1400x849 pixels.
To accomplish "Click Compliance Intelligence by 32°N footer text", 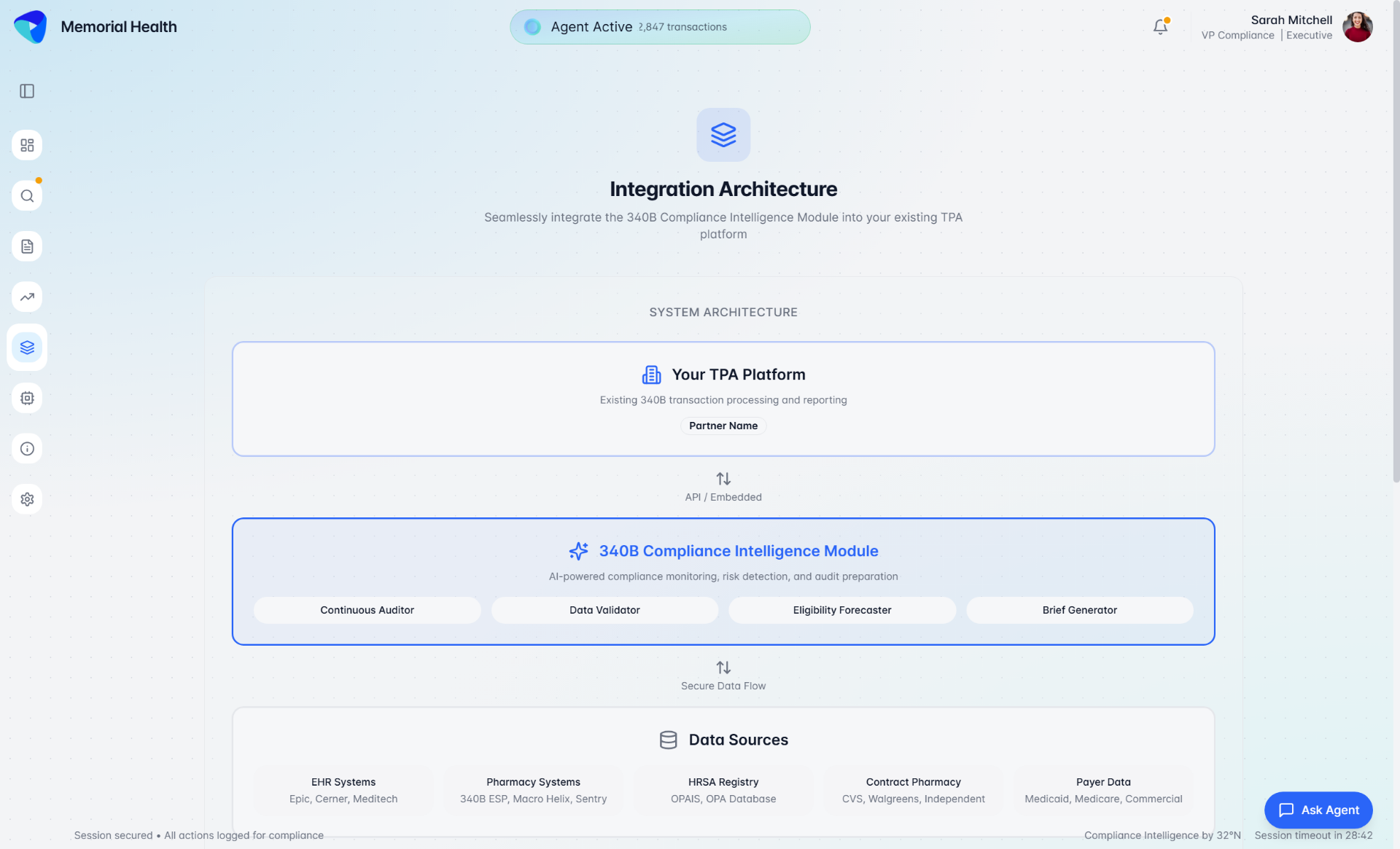I will pyautogui.click(x=1162, y=835).
